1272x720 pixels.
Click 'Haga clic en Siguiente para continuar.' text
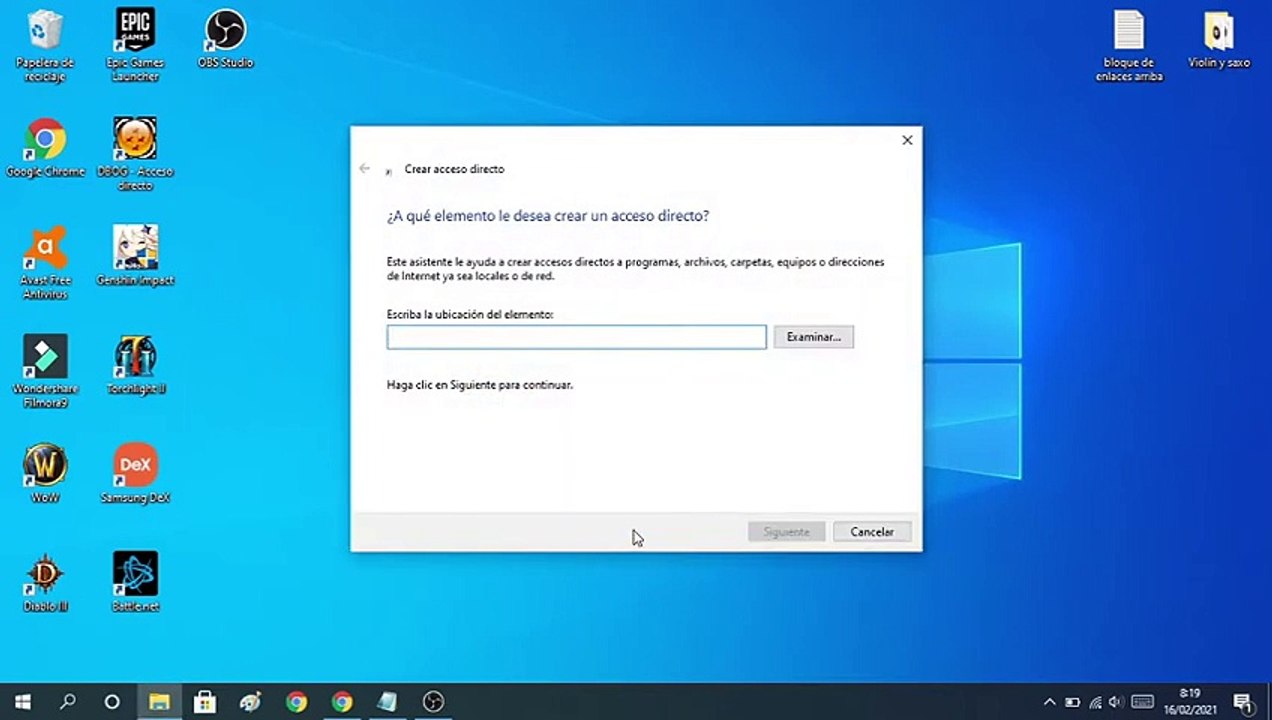[480, 384]
